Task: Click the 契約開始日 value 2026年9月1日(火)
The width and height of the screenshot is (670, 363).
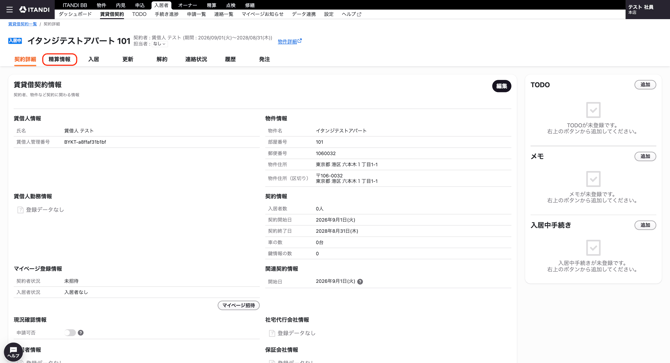Action: point(335,220)
